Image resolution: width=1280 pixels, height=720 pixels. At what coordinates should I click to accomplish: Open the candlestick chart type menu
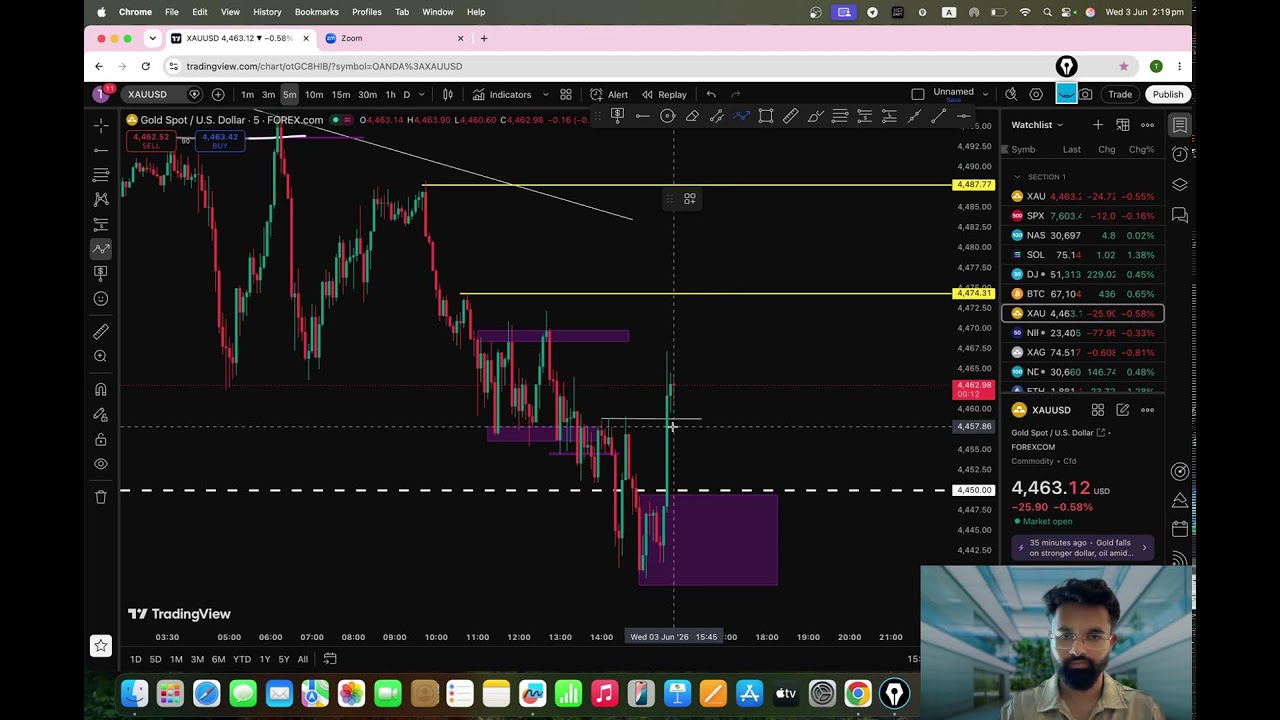click(x=448, y=94)
